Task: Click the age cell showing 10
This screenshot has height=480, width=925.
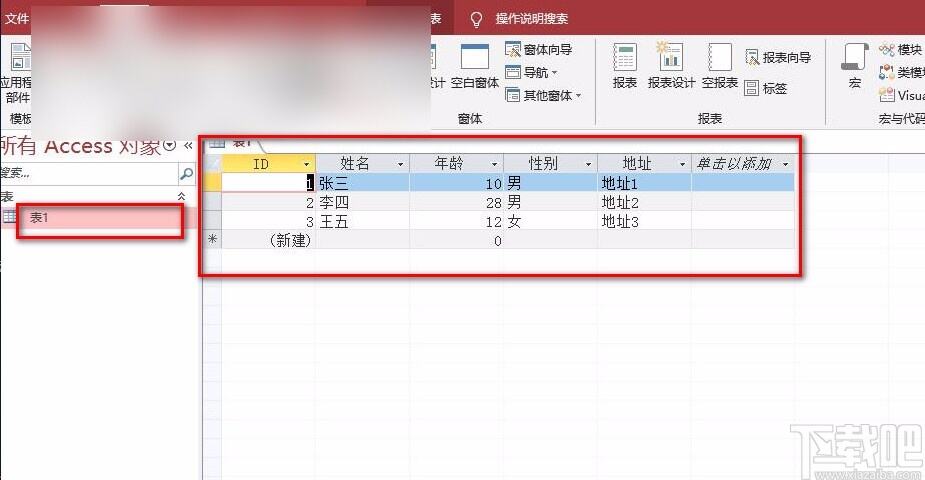Action: tap(456, 183)
